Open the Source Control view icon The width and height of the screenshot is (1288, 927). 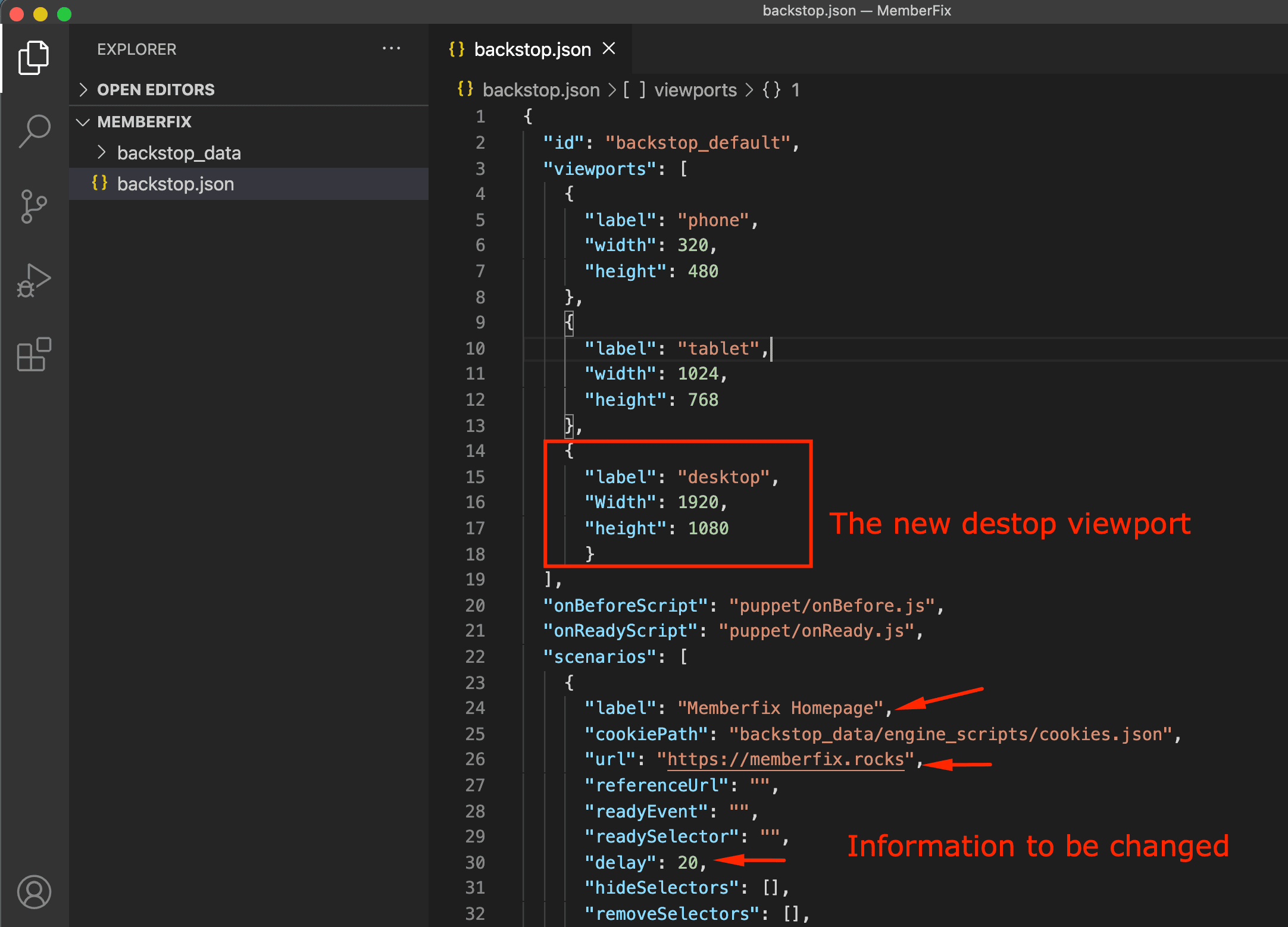pos(34,206)
